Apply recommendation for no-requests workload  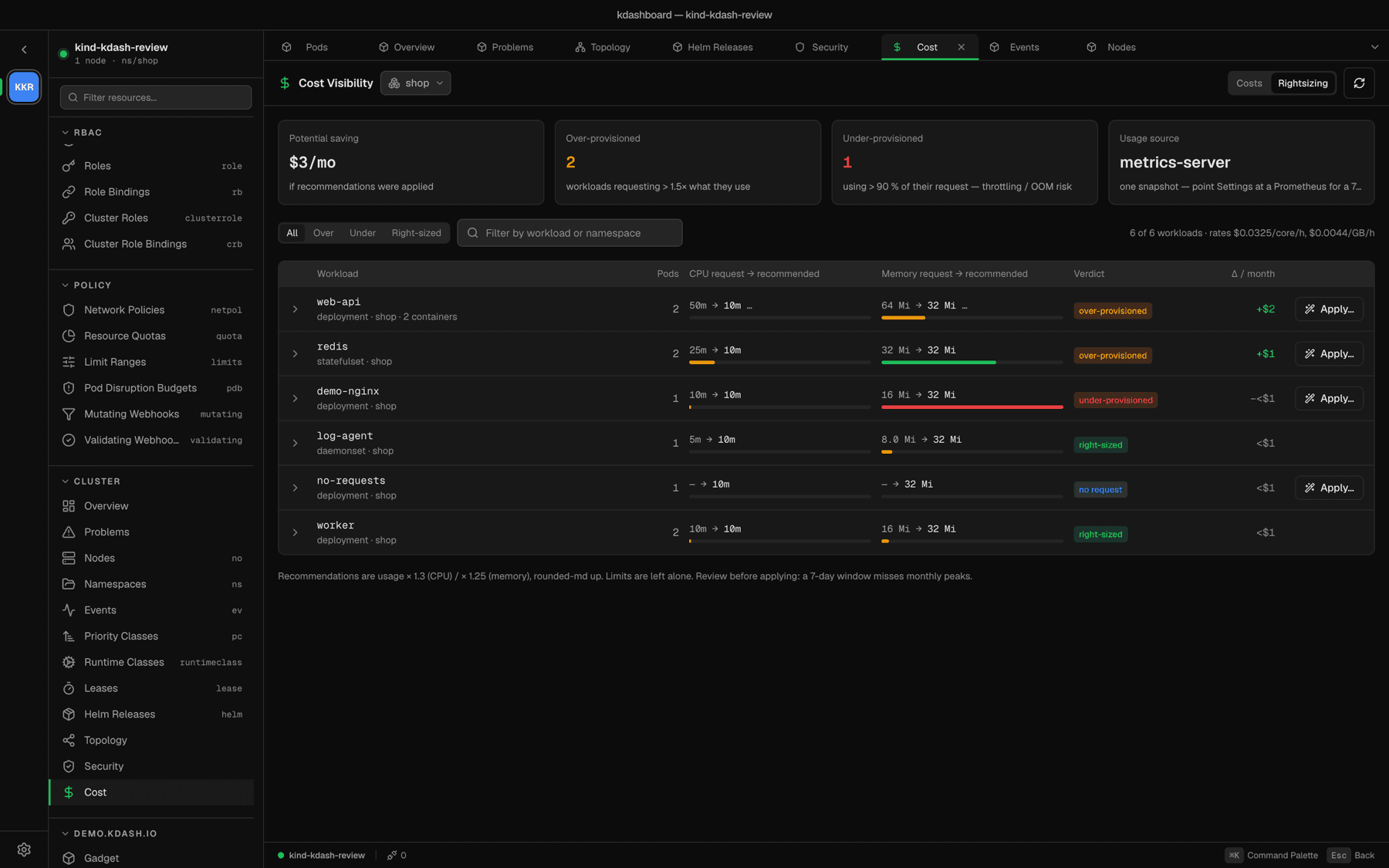(x=1329, y=488)
